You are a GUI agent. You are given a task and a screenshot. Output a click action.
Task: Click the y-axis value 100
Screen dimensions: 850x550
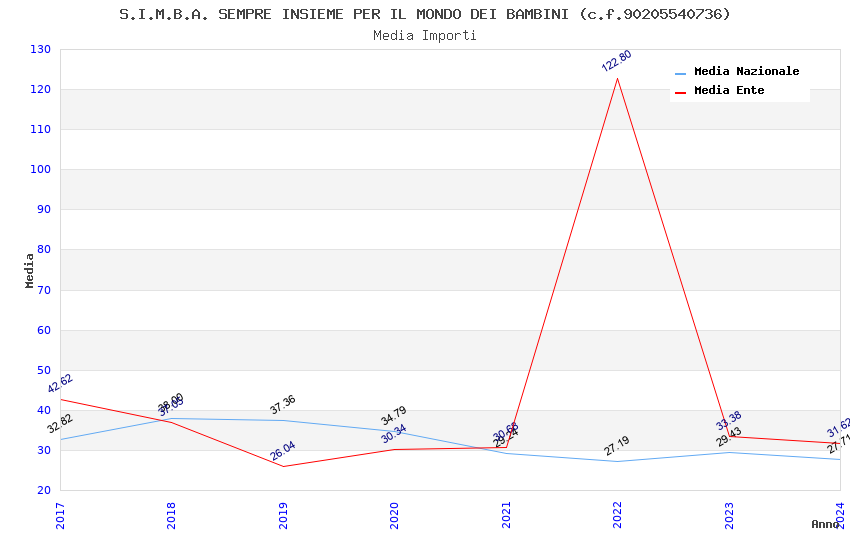click(41, 170)
